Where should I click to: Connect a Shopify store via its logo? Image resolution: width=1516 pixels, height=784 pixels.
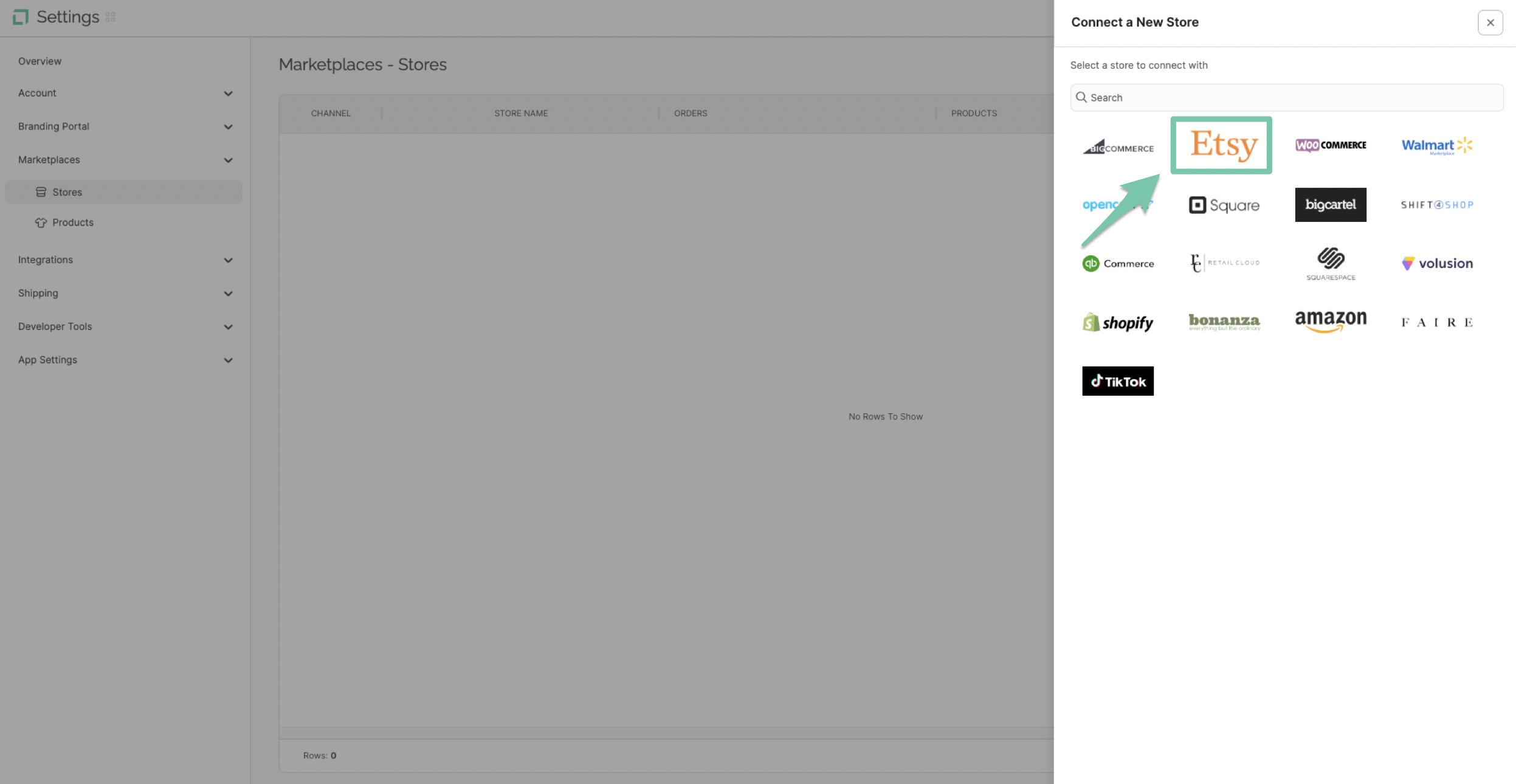1118,322
